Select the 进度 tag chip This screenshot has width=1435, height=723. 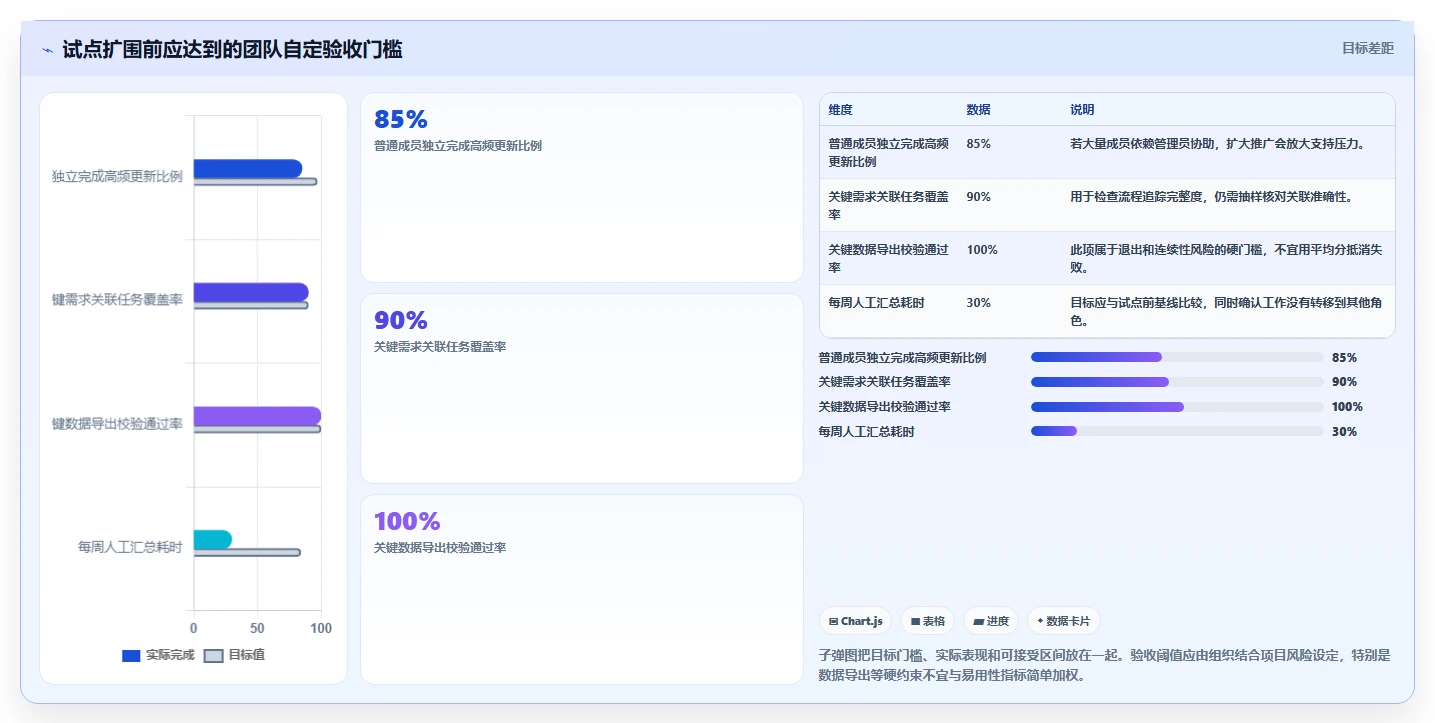(991, 621)
